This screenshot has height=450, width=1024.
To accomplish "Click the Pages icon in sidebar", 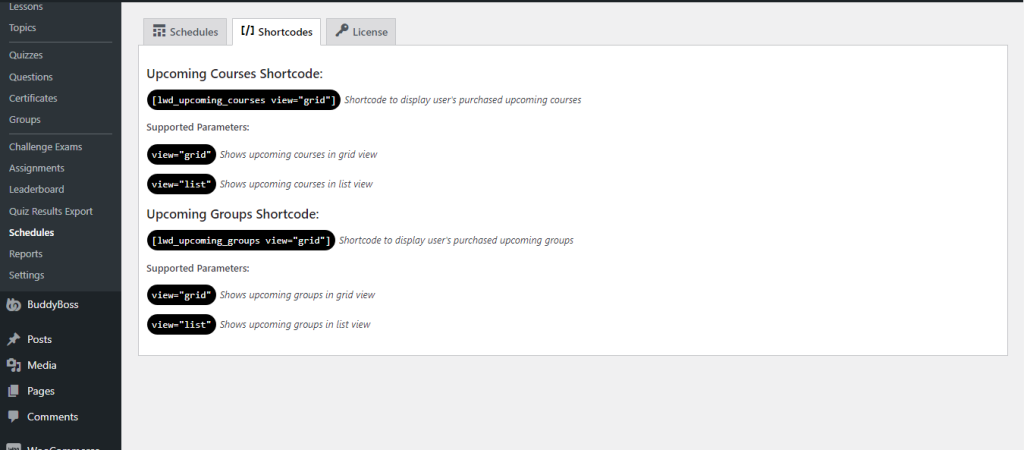I will pos(13,391).
